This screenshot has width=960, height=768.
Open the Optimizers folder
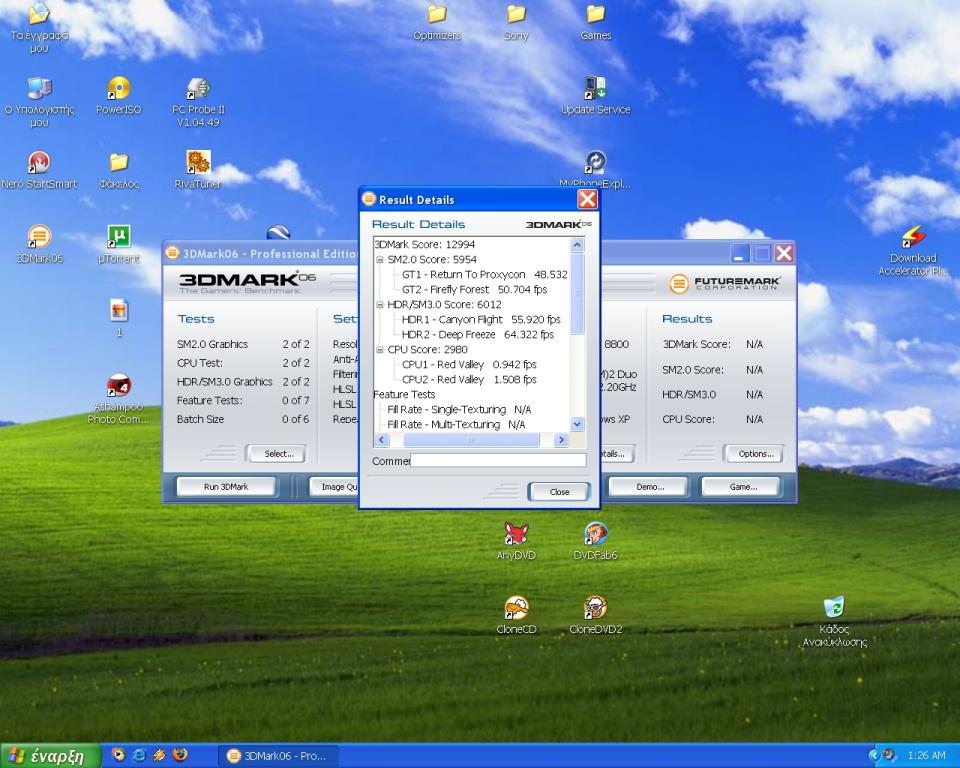(x=437, y=22)
